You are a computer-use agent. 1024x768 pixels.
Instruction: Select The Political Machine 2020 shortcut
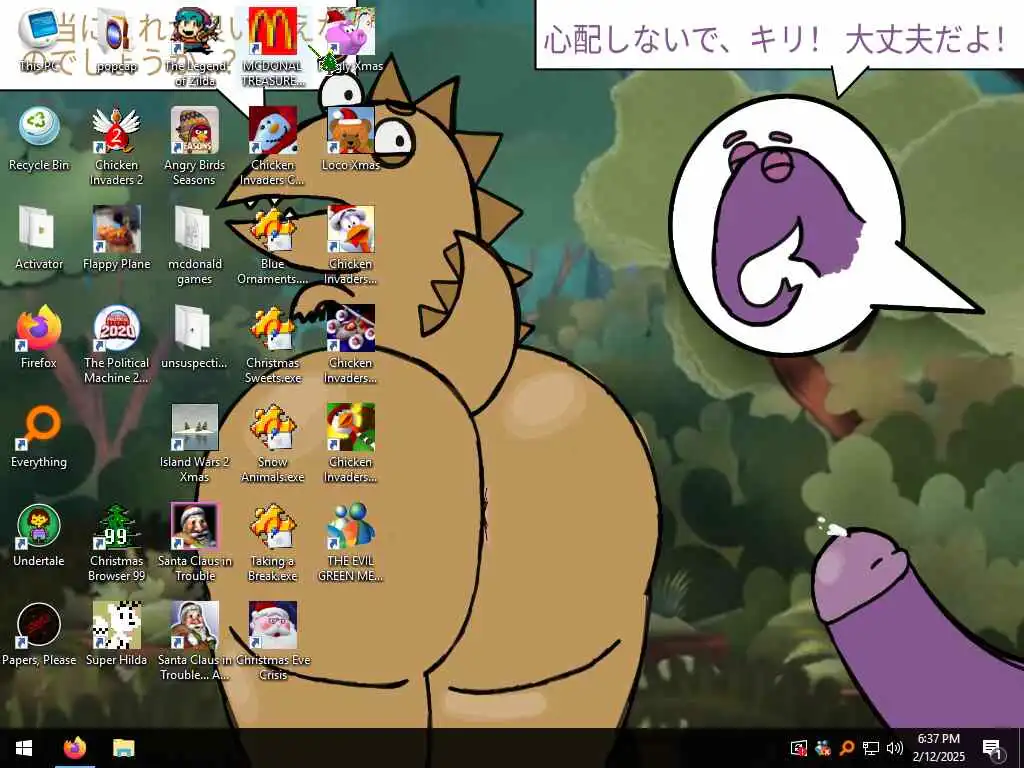[116, 345]
